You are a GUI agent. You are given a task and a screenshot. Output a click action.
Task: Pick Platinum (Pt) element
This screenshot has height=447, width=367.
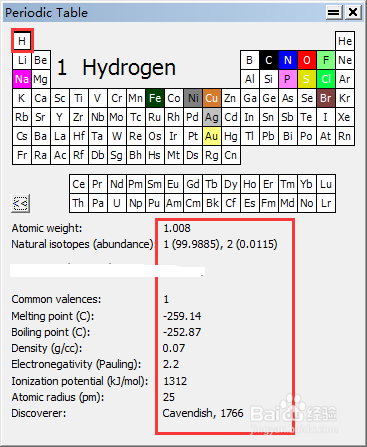point(193,136)
